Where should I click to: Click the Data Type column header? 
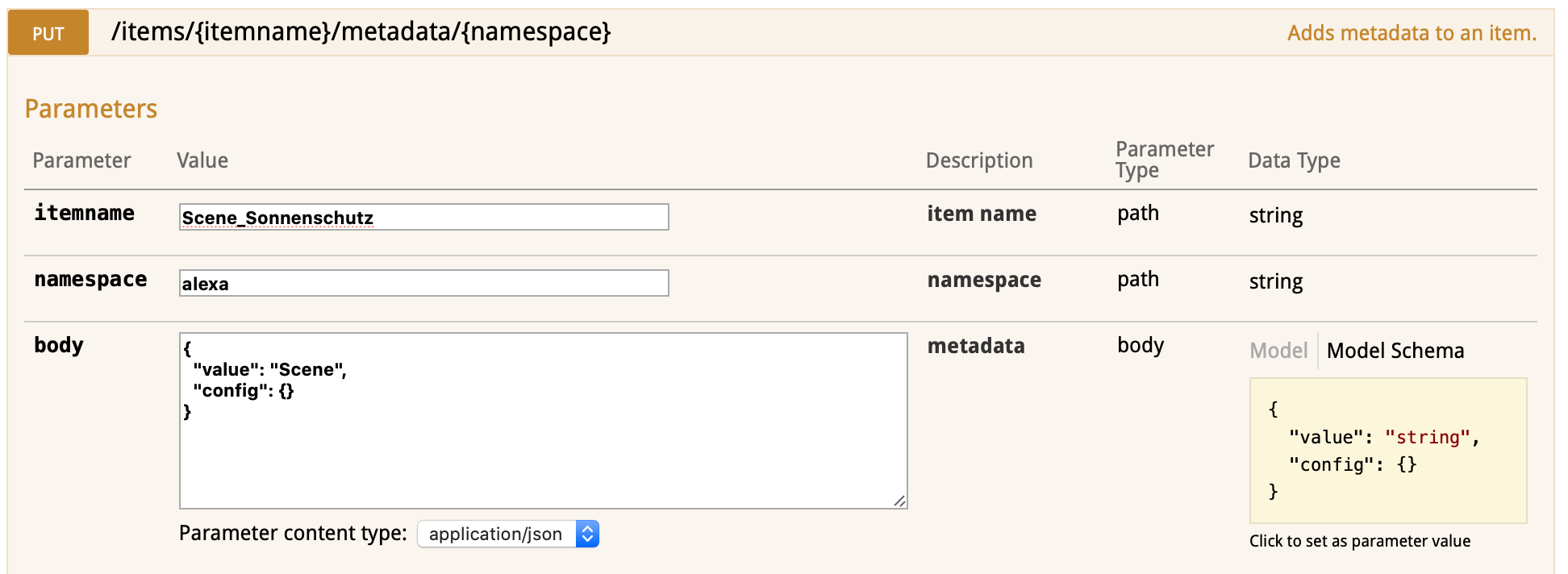click(1294, 160)
